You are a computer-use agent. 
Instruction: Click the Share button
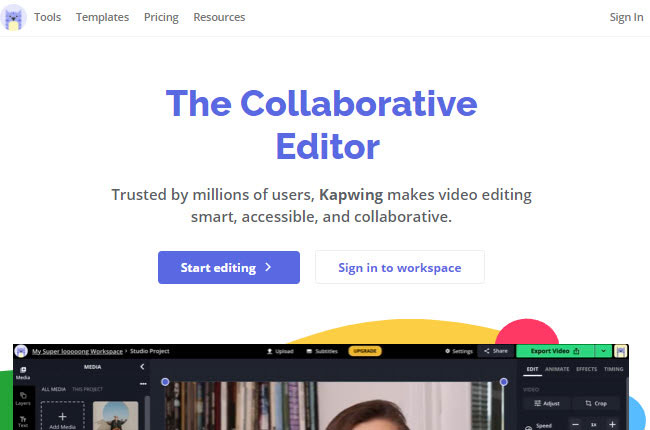[496, 351]
